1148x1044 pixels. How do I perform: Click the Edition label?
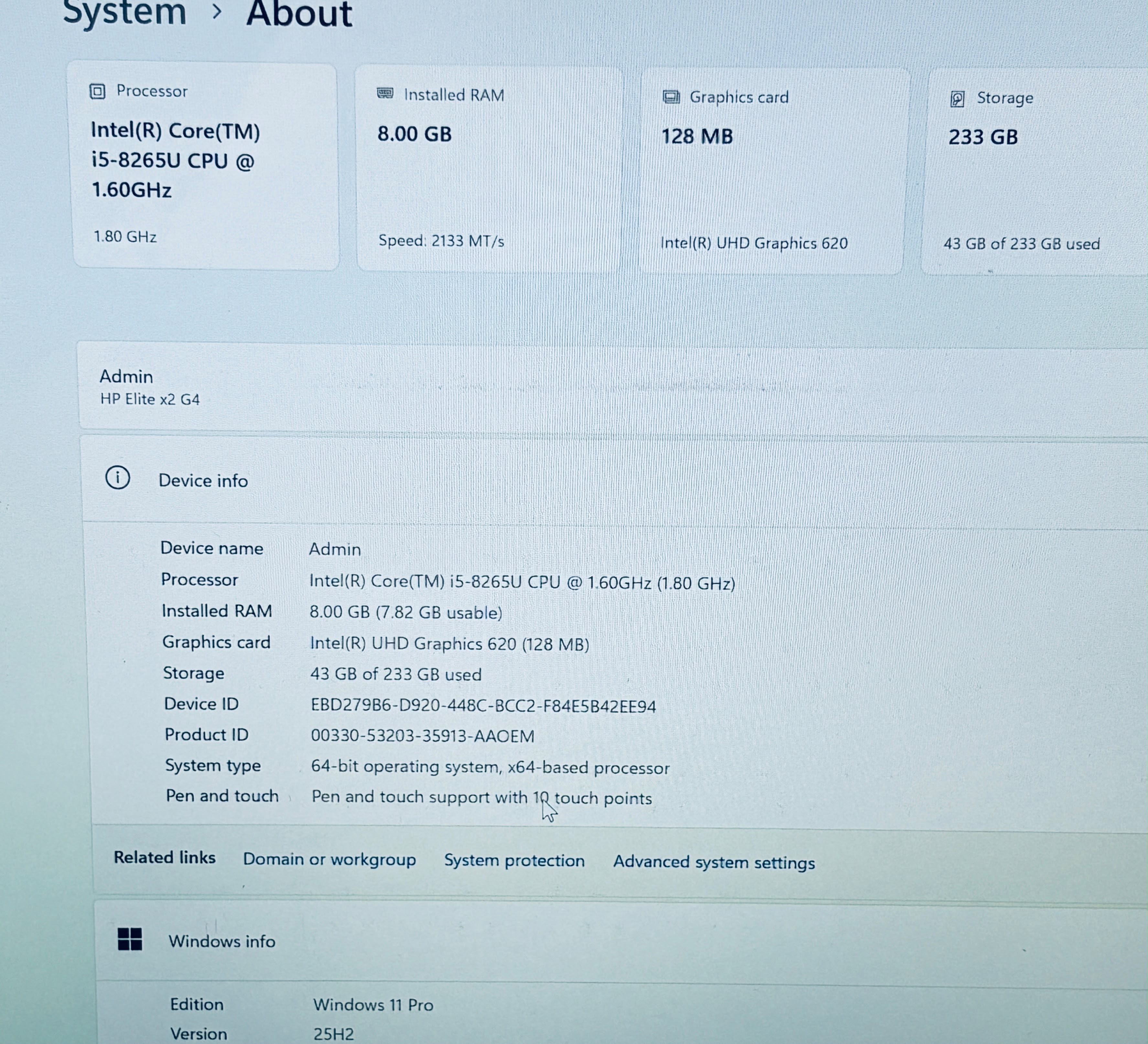197,1004
